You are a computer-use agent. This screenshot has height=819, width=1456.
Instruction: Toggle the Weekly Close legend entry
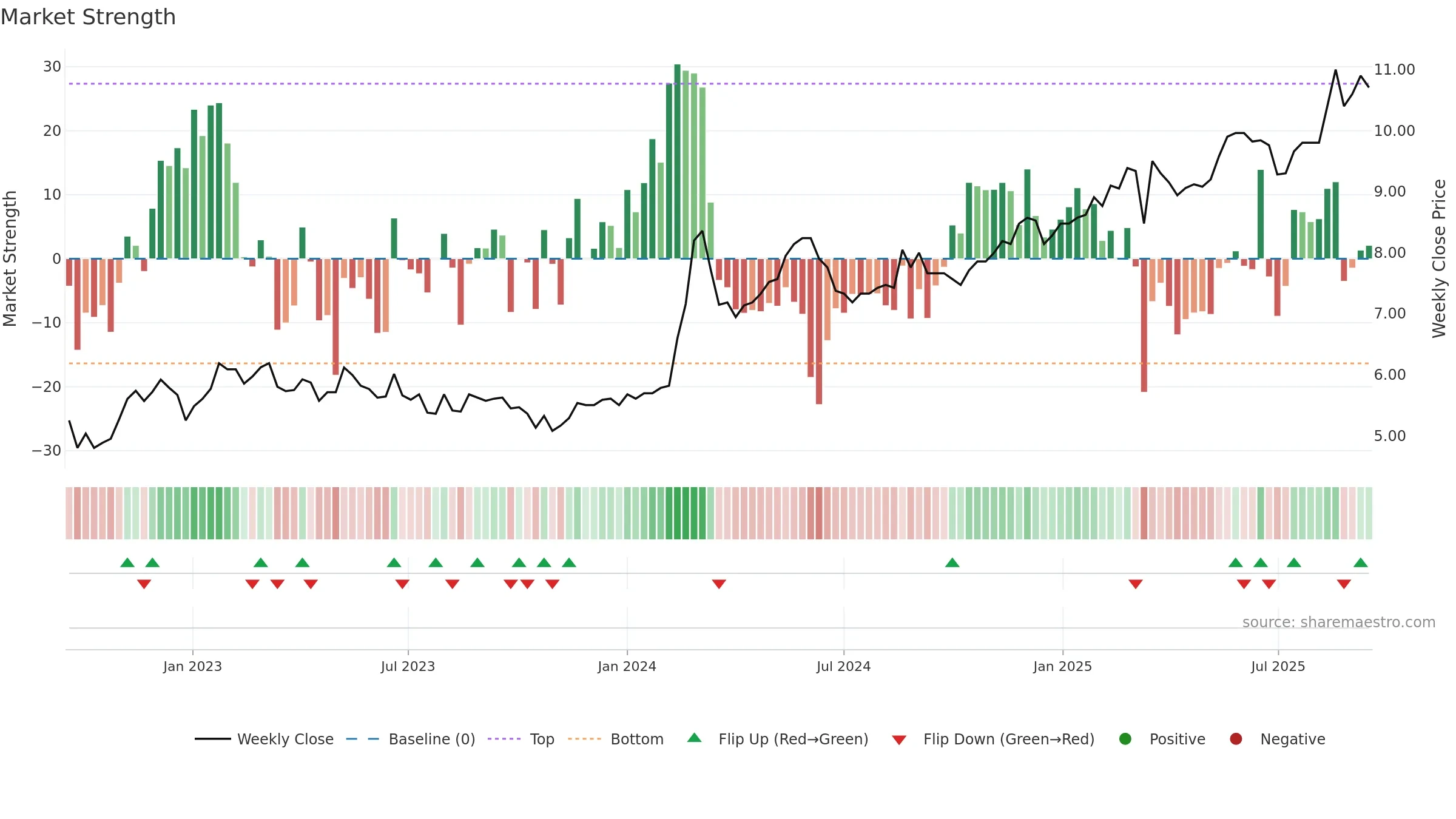pos(265,739)
